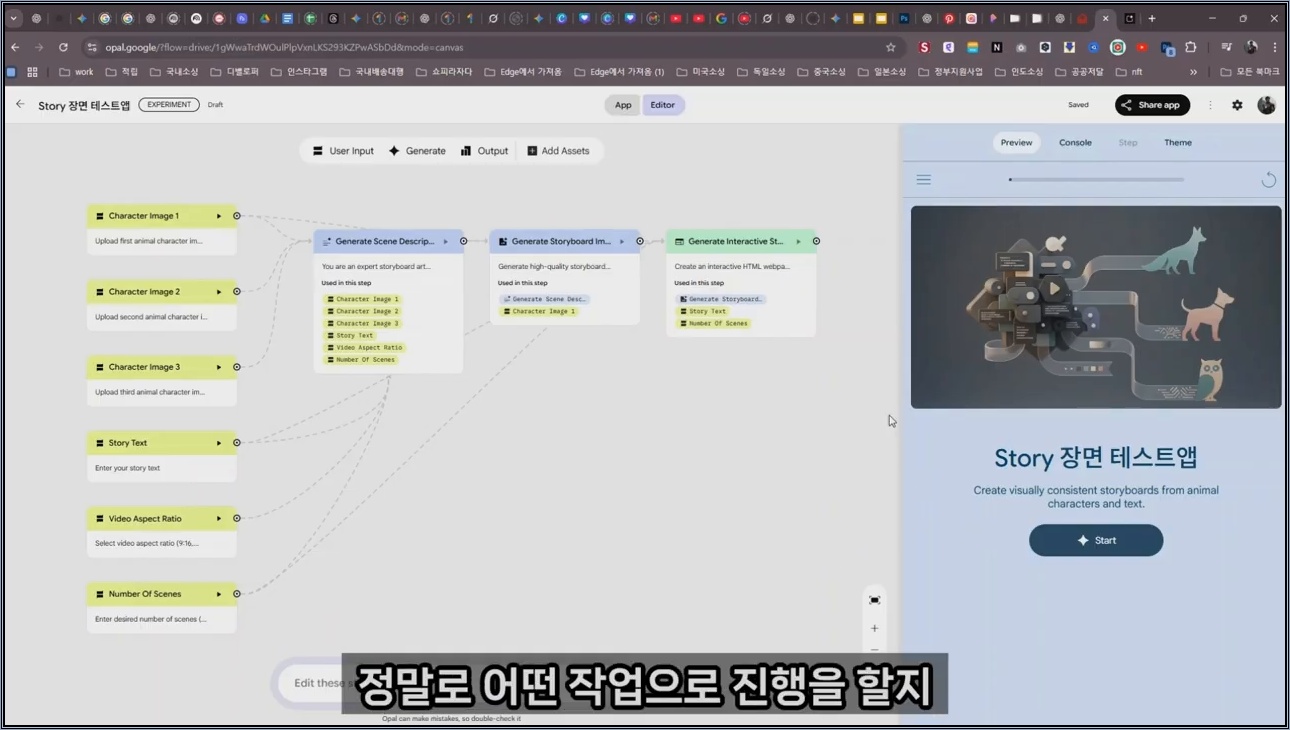Click the Number Of Scenes chip in the interactive step

click(x=713, y=324)
